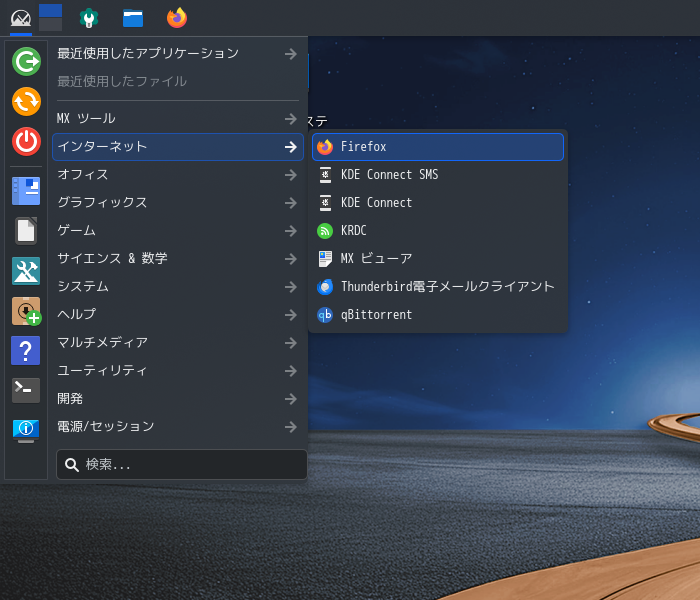Click into the 検索... search field

click(x=182, y=465)
